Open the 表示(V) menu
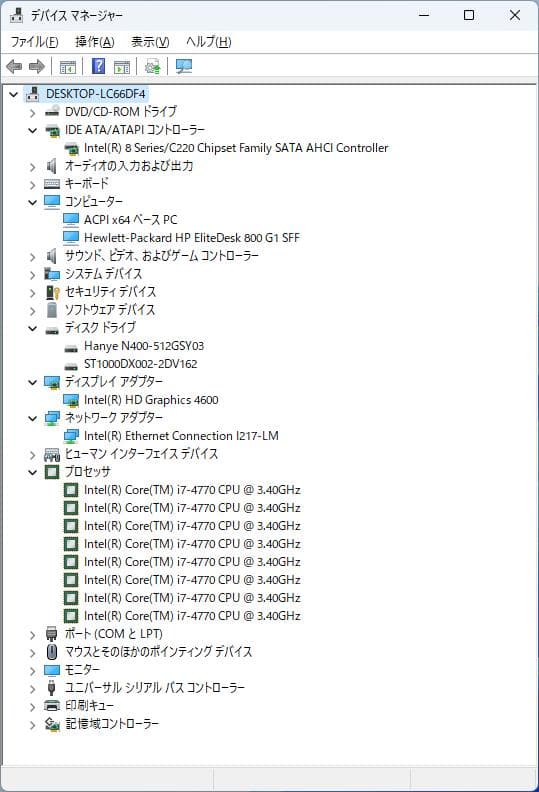 click(150, 41)
